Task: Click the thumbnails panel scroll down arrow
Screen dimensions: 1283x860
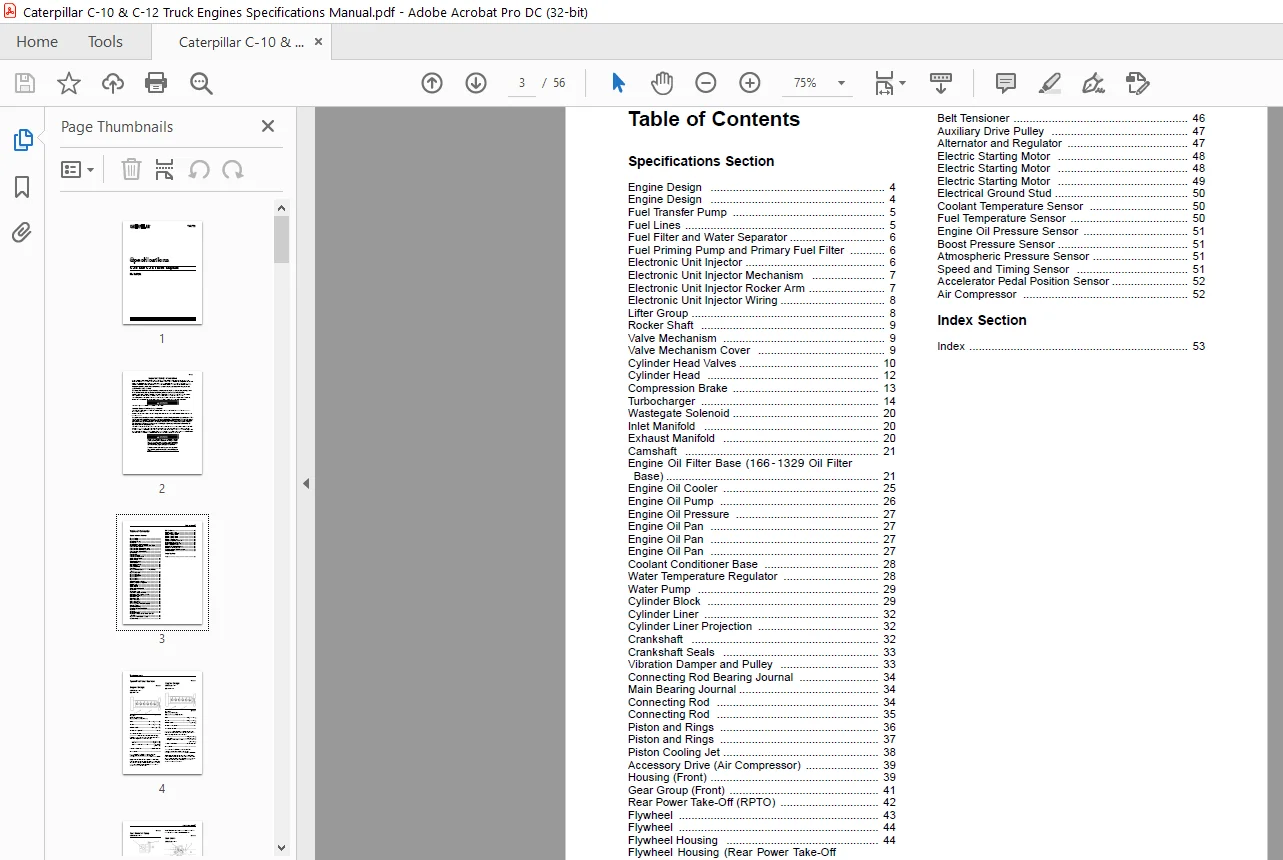Action: pos(282,848)
